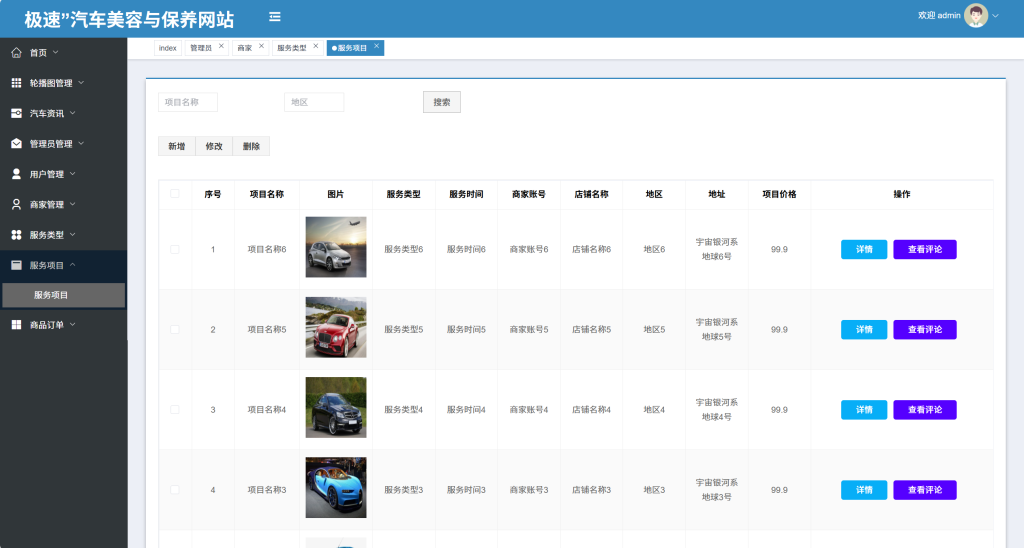Click the home icon beside 首页
1024x548 pixels.
coord(16,52)
